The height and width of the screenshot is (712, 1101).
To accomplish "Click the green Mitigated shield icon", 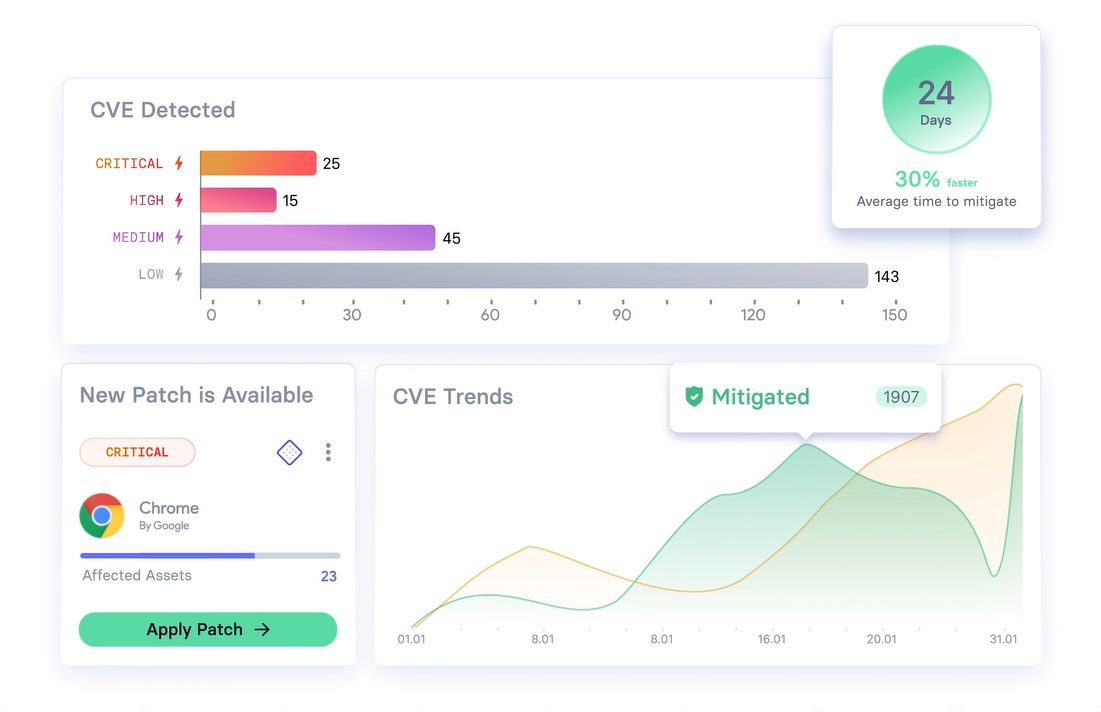I will [x=694, y=397].
